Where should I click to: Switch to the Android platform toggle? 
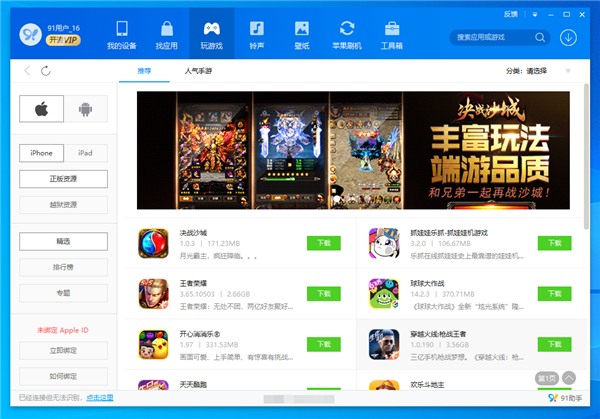pos(85,108)
